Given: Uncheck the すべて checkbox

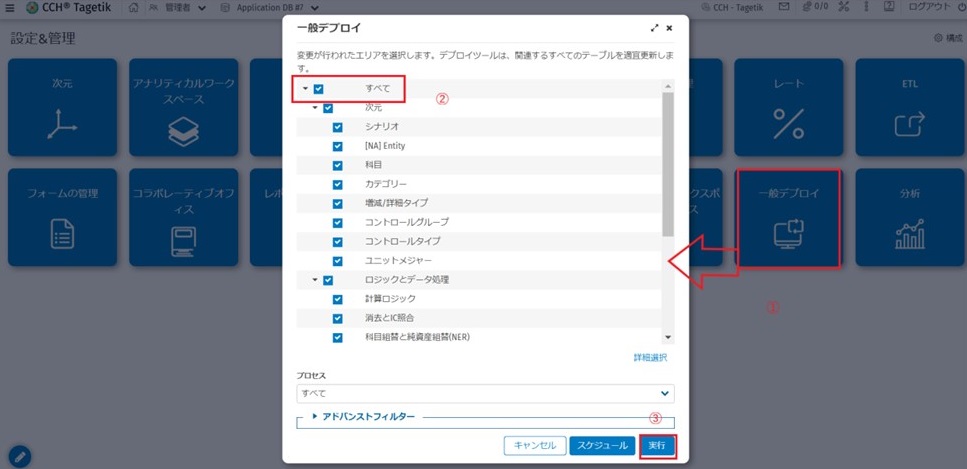Looking at the screenshot, I should tap(318, 89).
